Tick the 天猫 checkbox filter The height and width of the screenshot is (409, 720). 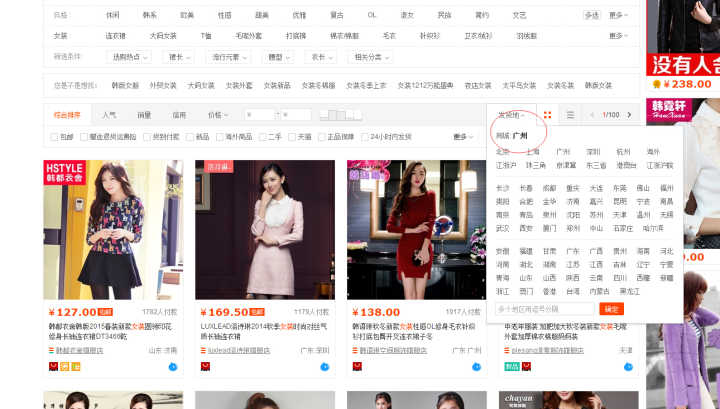point(293,136)
